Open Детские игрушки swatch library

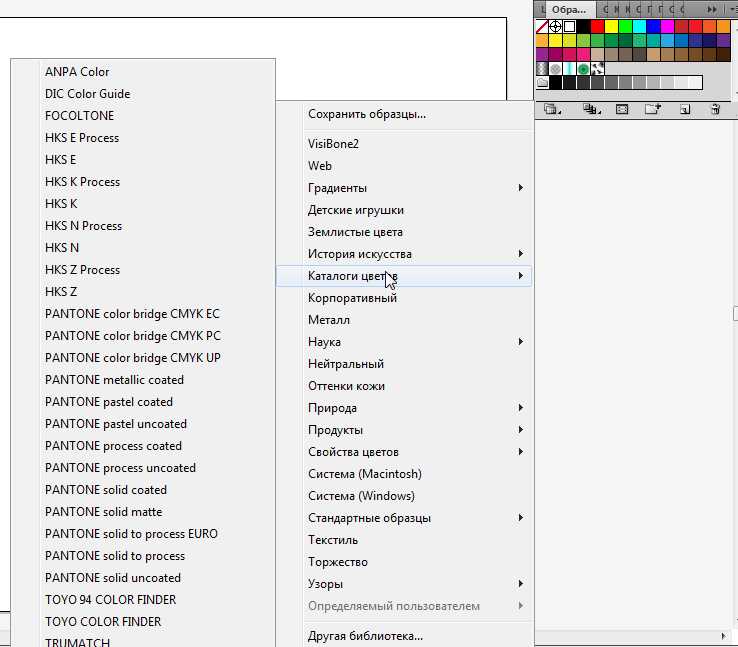point(404,210)
